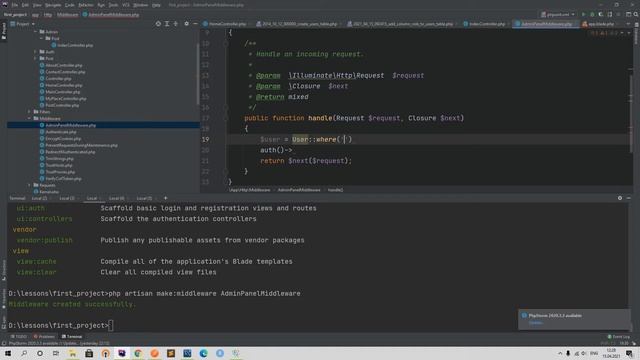640x360 pixels.
Task: Switch to IndexController.php editor tab
Action: (x=484, y=24)
